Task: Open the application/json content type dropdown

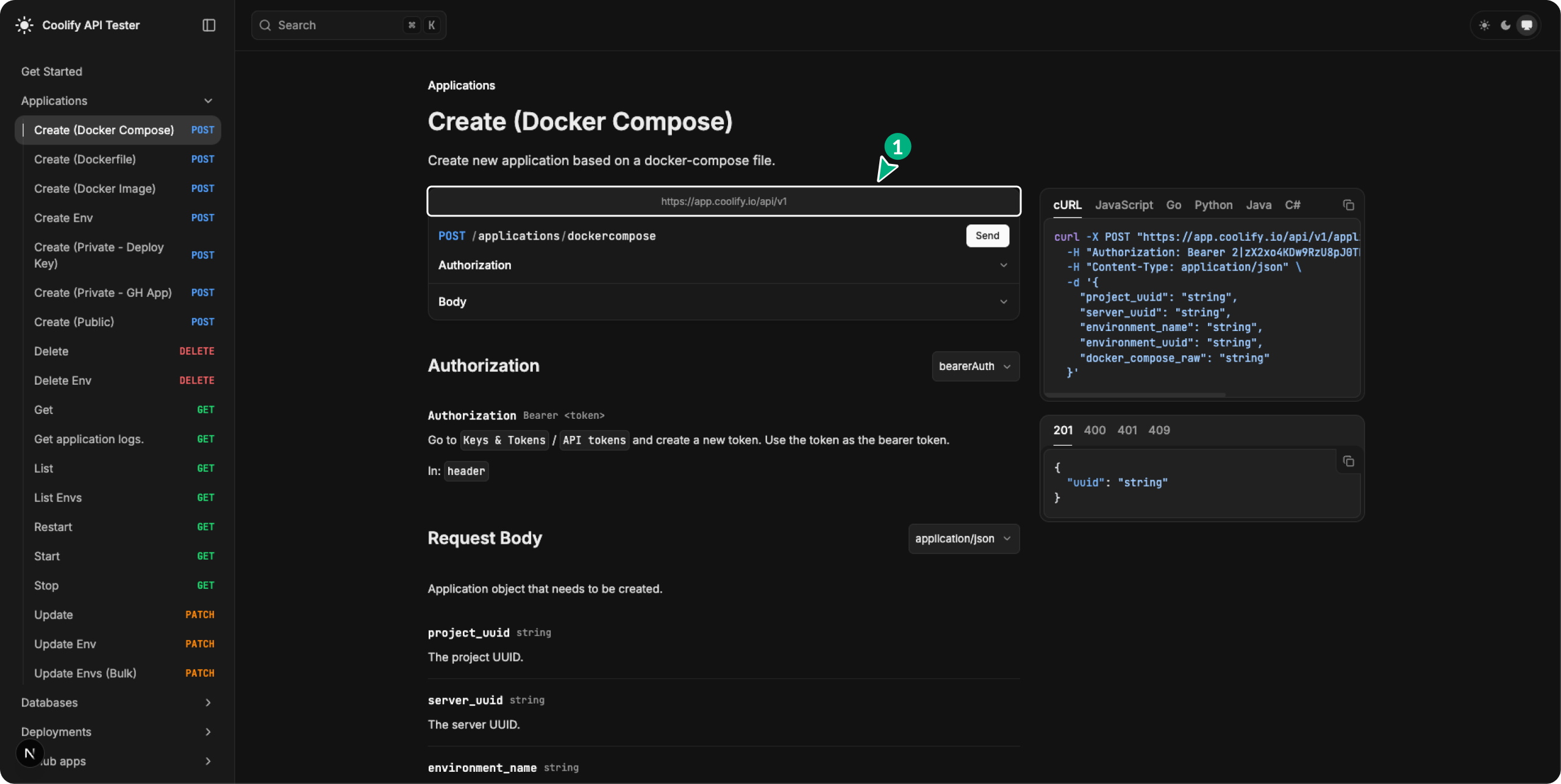Action: pos(963,538)
